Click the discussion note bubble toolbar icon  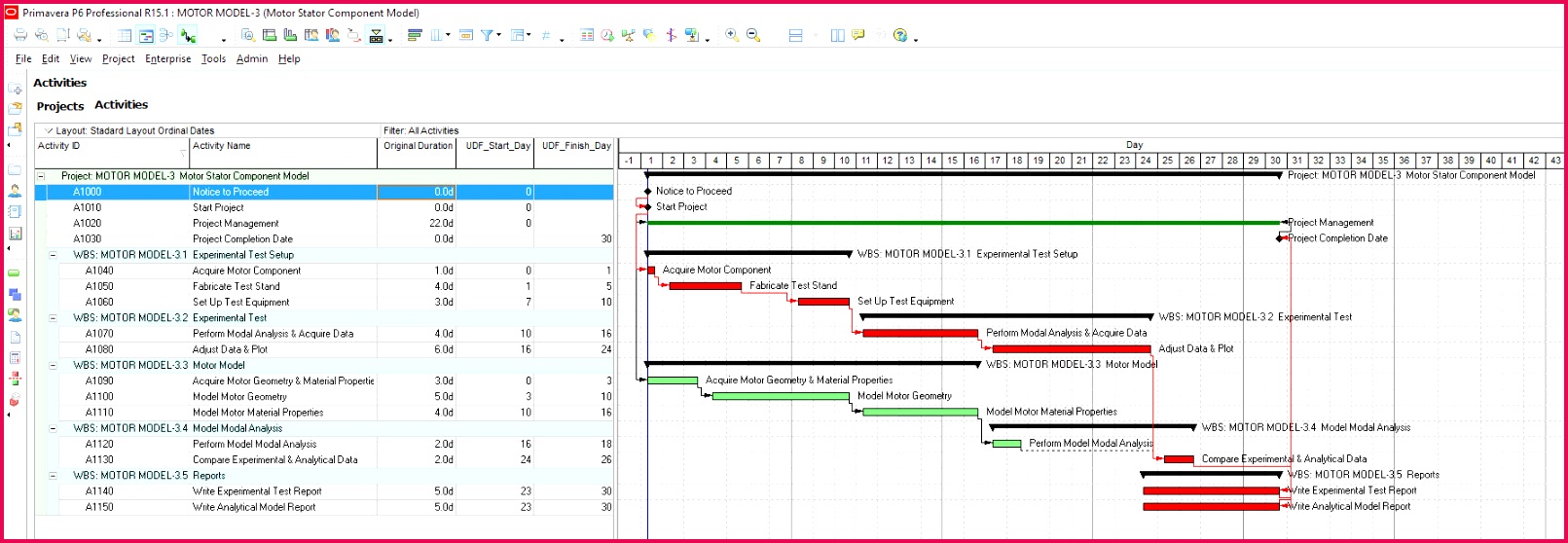click(x=858, y=35)
